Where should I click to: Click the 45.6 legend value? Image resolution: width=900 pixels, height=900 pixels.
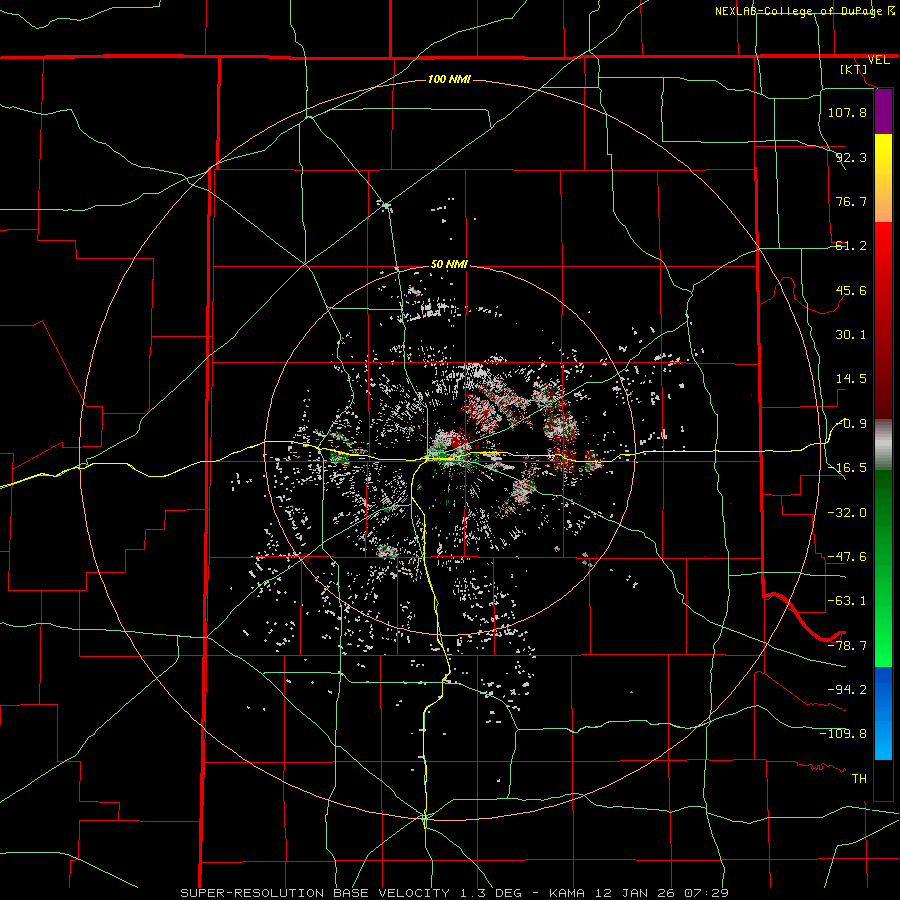coord(851,290)
